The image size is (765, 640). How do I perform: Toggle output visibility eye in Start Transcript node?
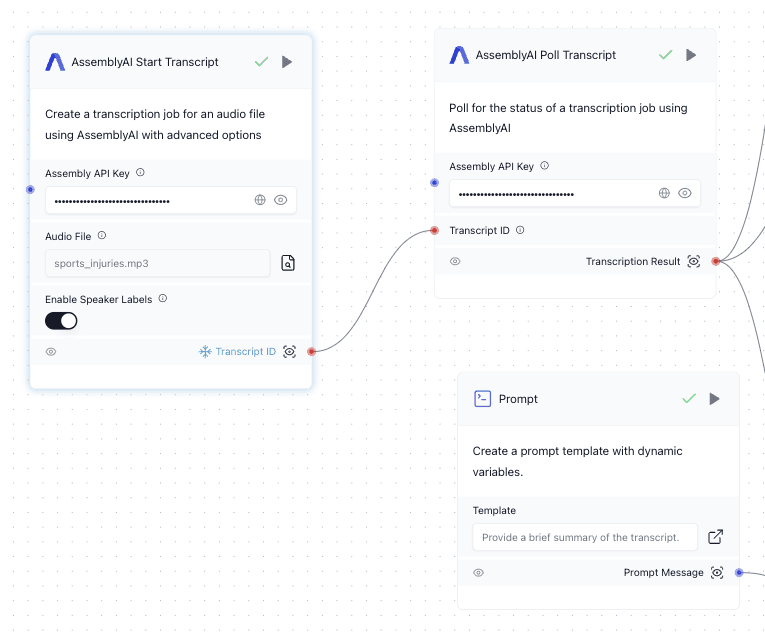point(51,352)
